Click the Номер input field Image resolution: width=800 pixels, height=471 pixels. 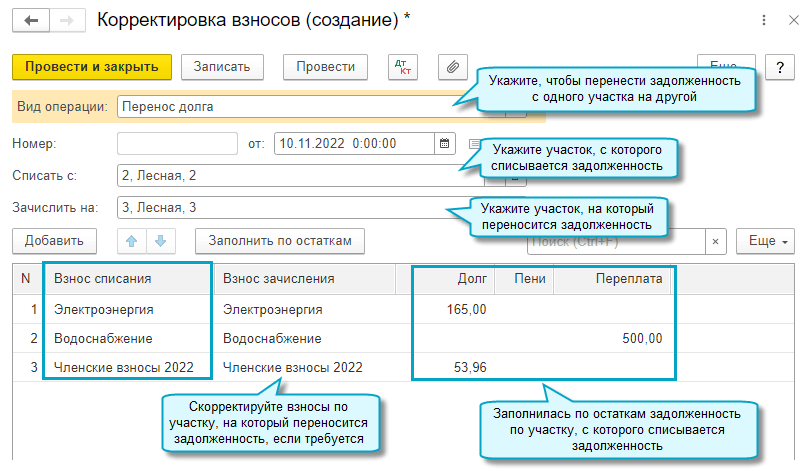177,143
